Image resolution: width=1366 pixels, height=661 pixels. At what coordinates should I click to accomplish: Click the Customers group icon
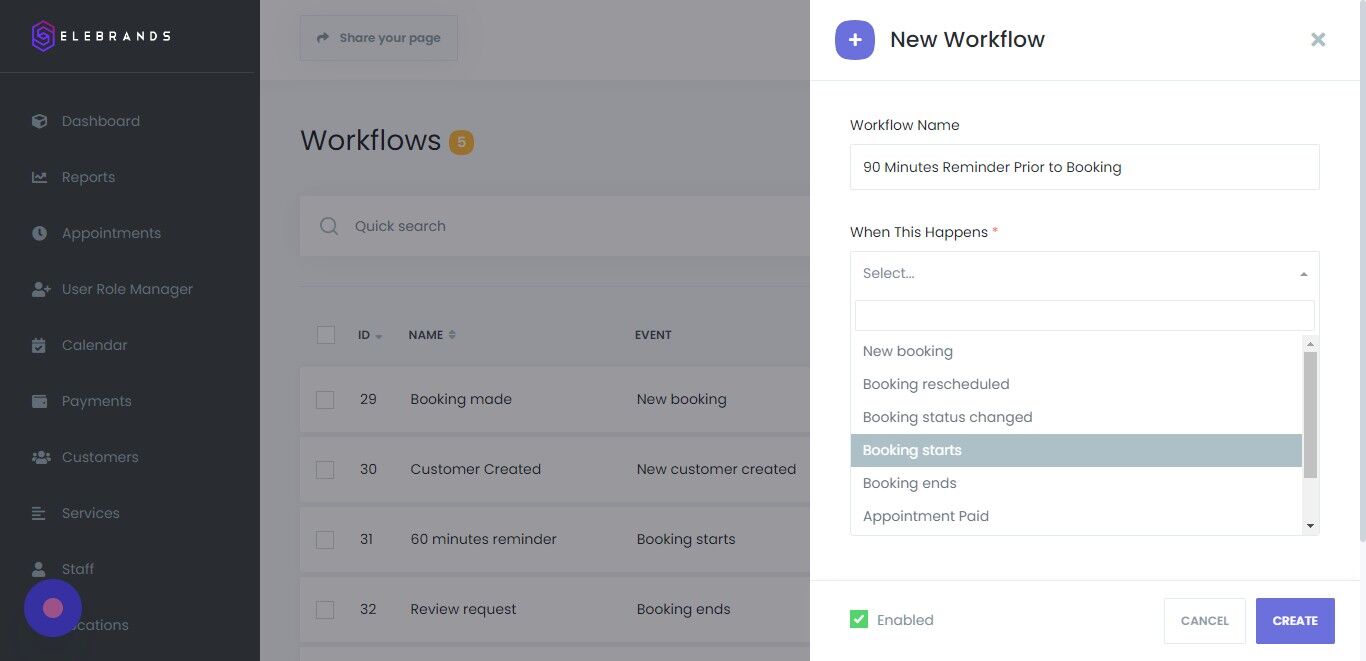tap(40, 457)
